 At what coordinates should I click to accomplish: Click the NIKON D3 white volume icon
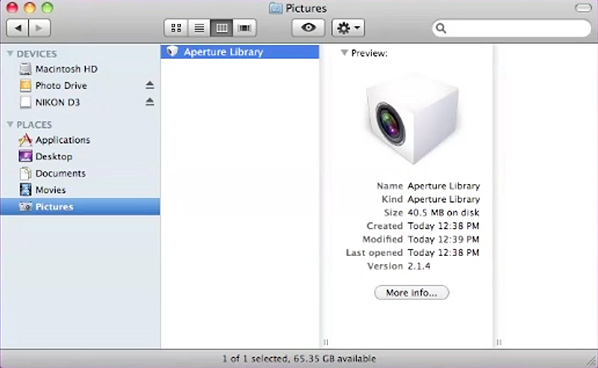(25, 102)
